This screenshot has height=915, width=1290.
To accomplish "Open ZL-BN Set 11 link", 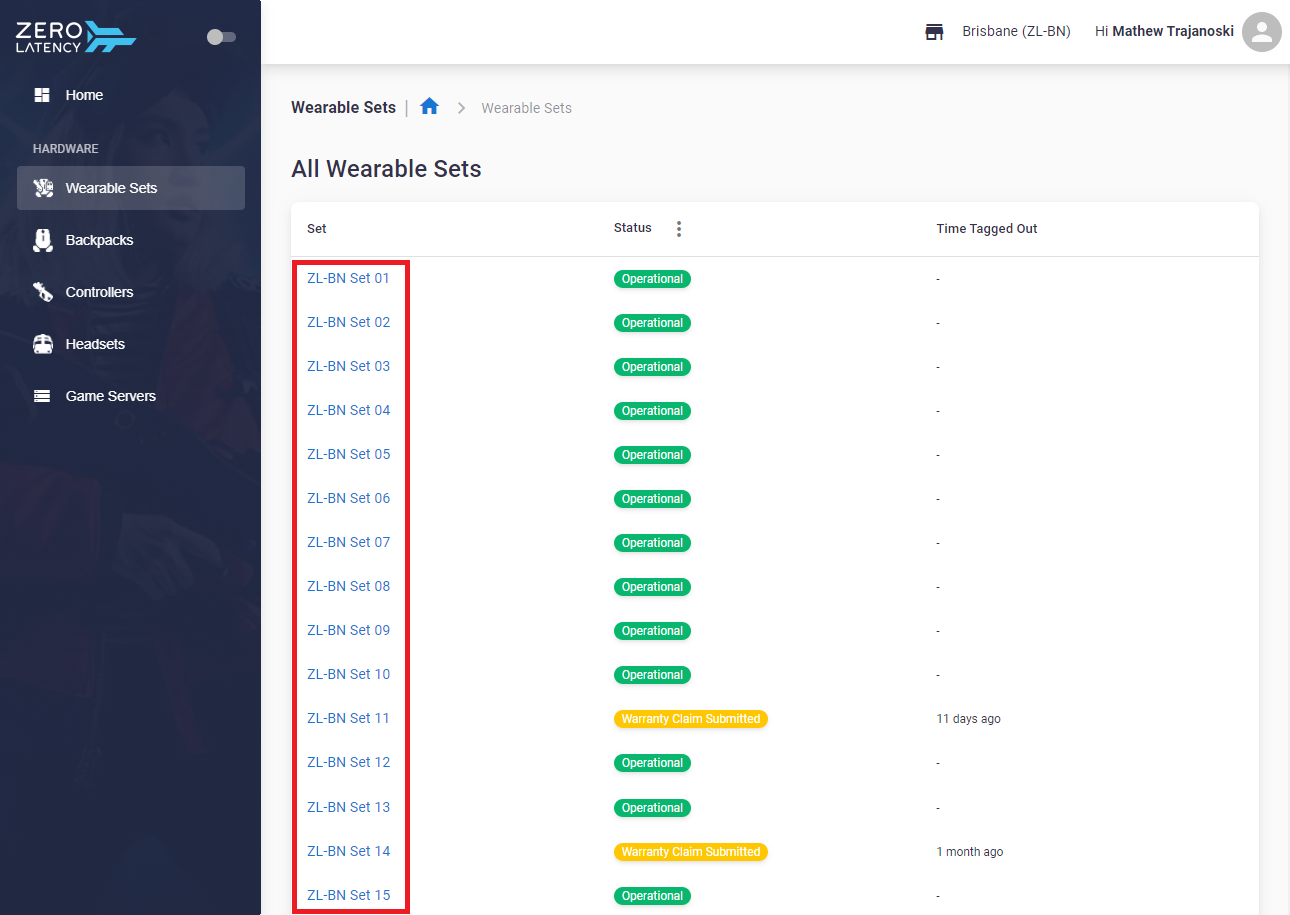I will [x=348, y=718].
